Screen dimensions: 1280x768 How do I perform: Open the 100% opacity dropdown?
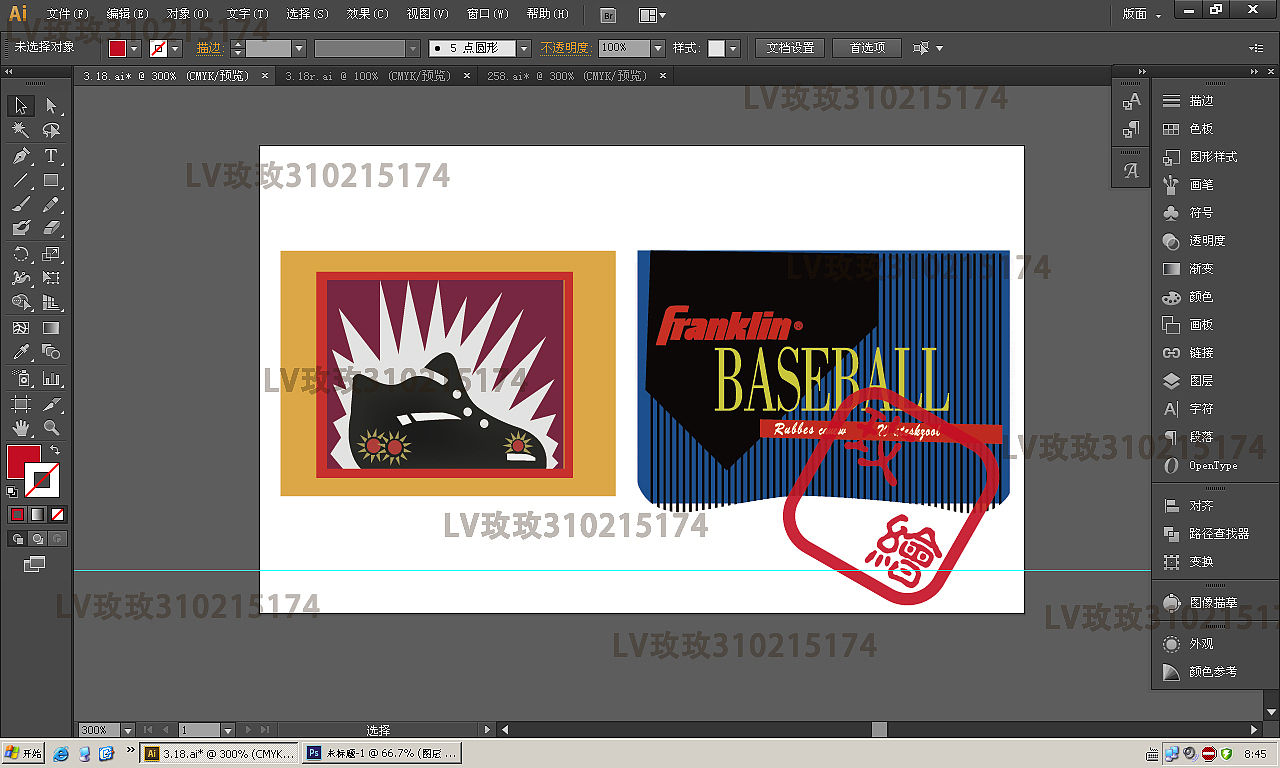pyautogui.click(x=657, y=48)
